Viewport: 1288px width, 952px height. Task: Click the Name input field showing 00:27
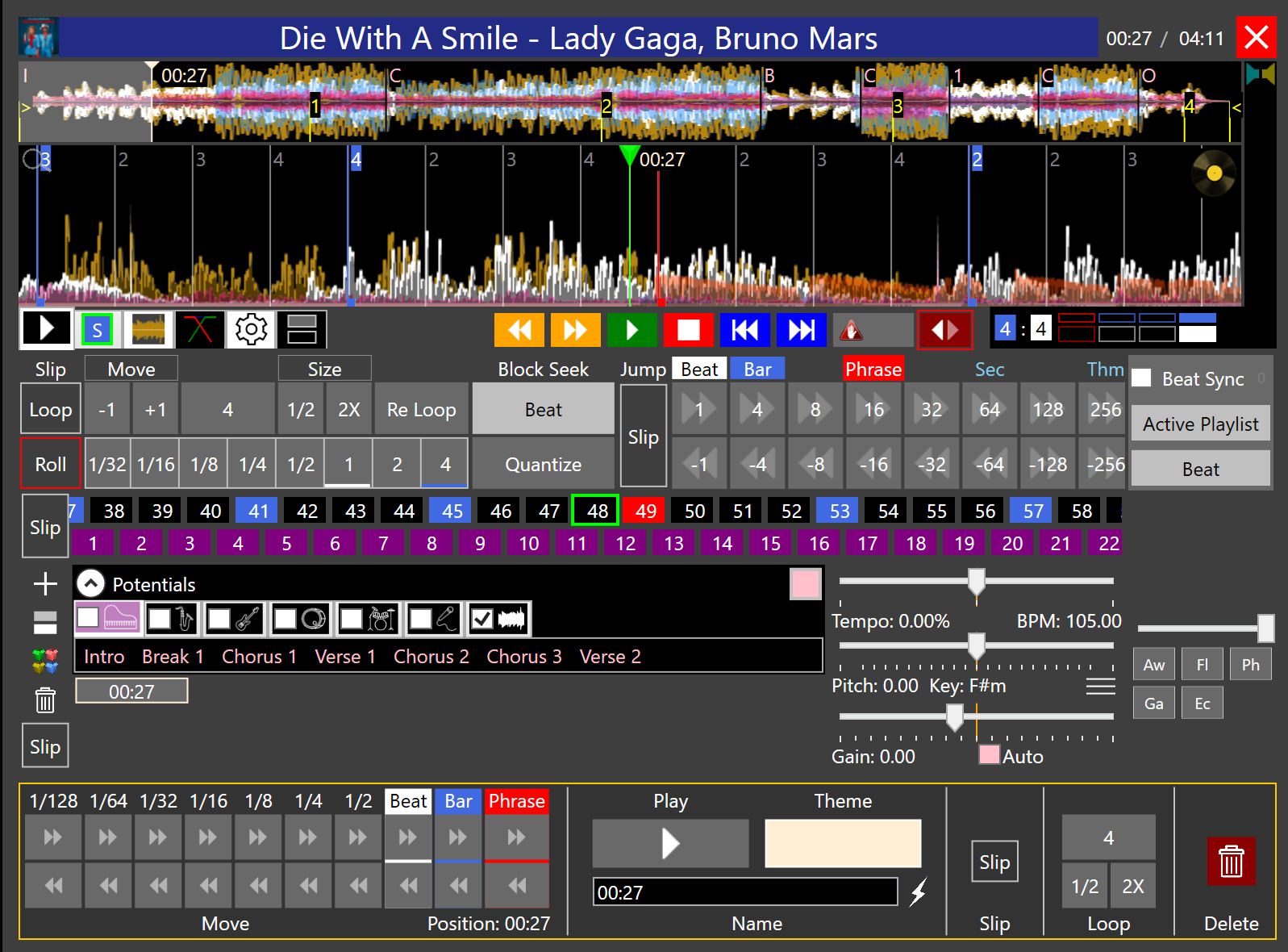pyautogui.click(x=745, y=892)
